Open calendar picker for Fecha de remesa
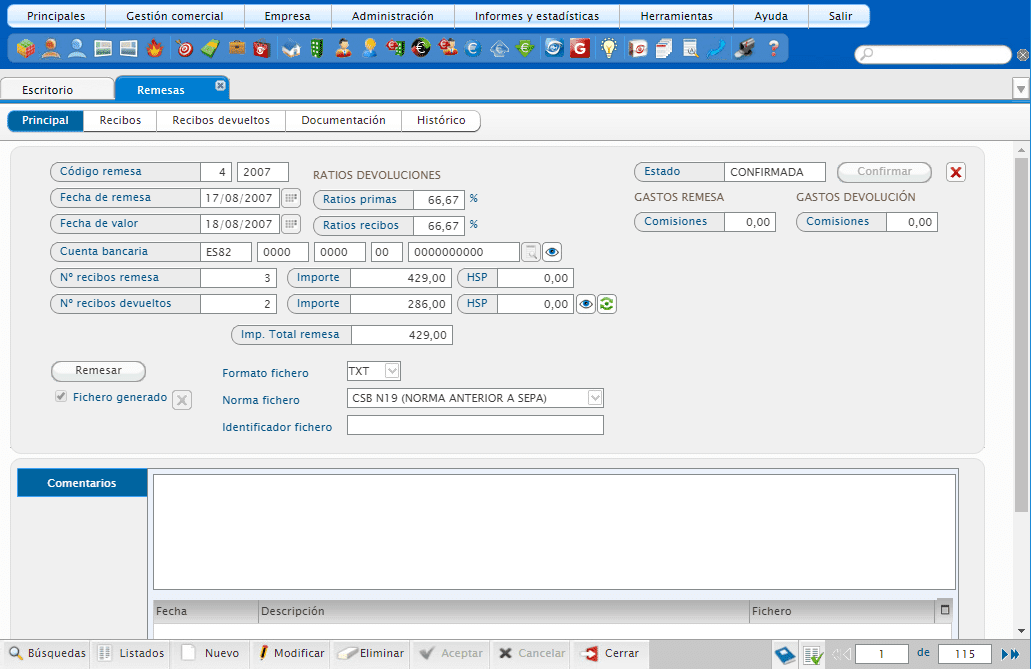 [291, 197]
